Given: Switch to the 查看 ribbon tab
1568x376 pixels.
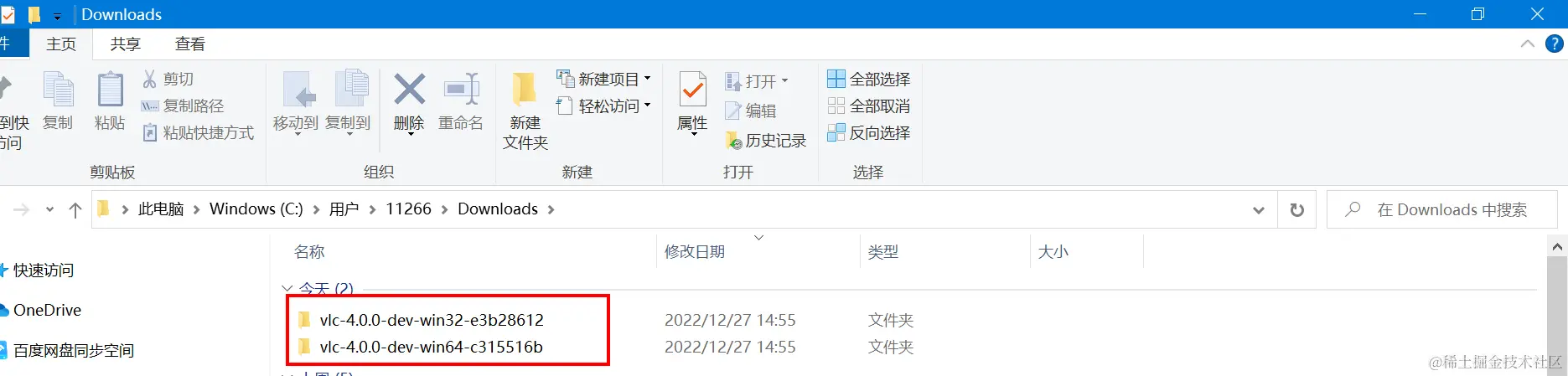Looking at the screenshot, I should [x=190, y=44].
